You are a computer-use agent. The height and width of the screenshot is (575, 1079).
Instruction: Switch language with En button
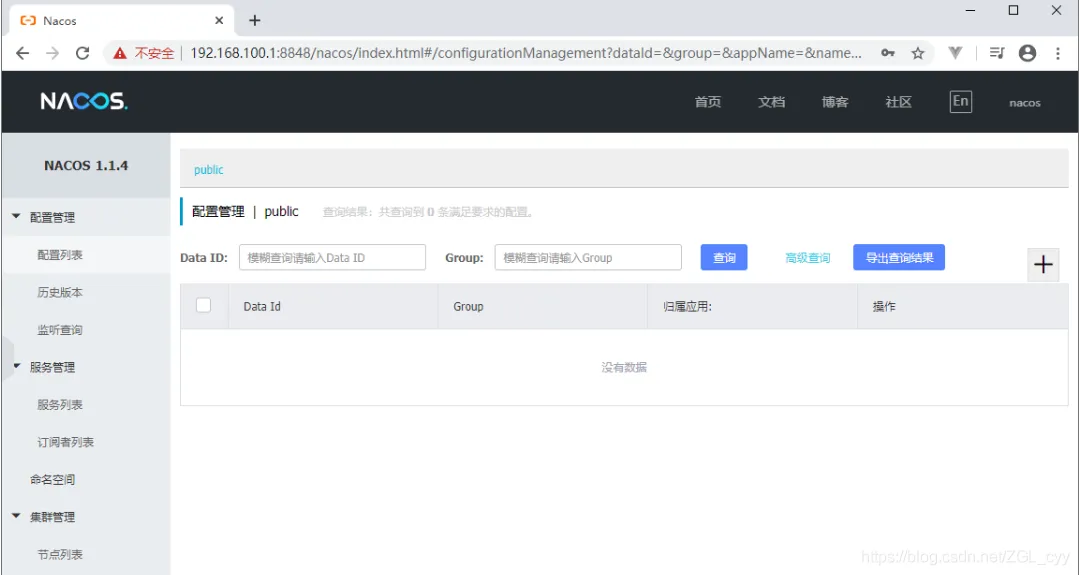(x=961, y=102)
